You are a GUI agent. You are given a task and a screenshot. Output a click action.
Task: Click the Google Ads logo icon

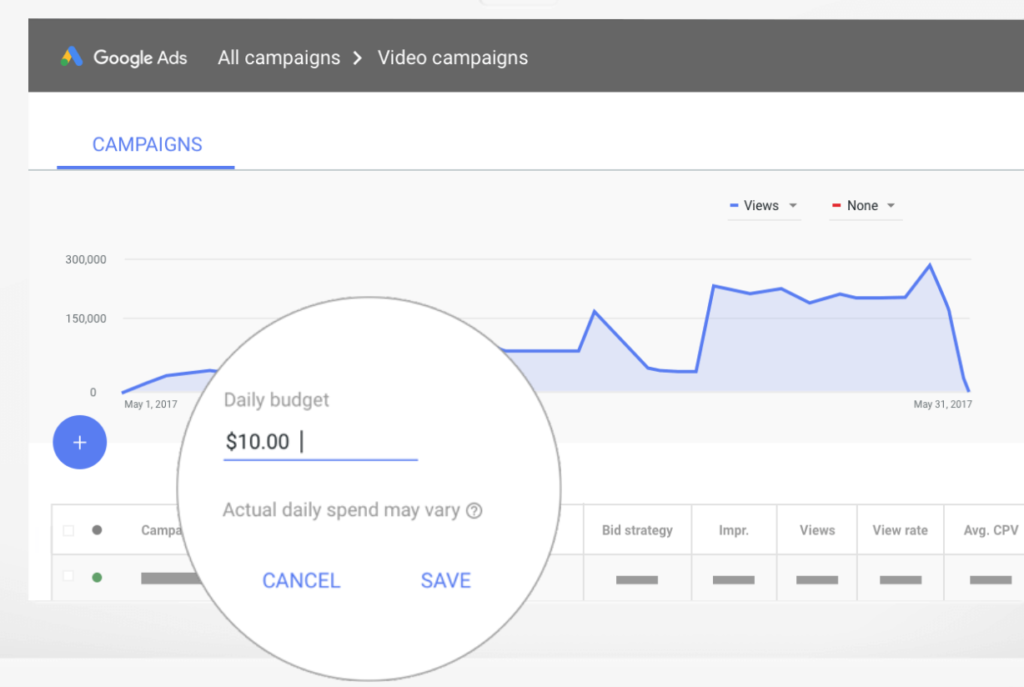pyautogui.click(x=72, y=57)
